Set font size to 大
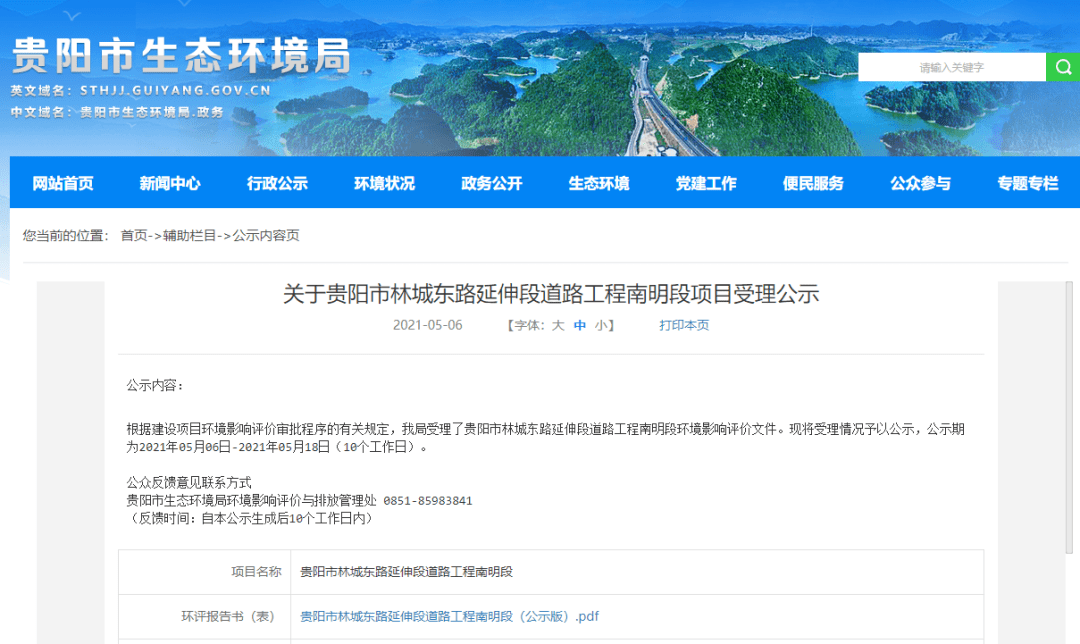 (558, 325)
